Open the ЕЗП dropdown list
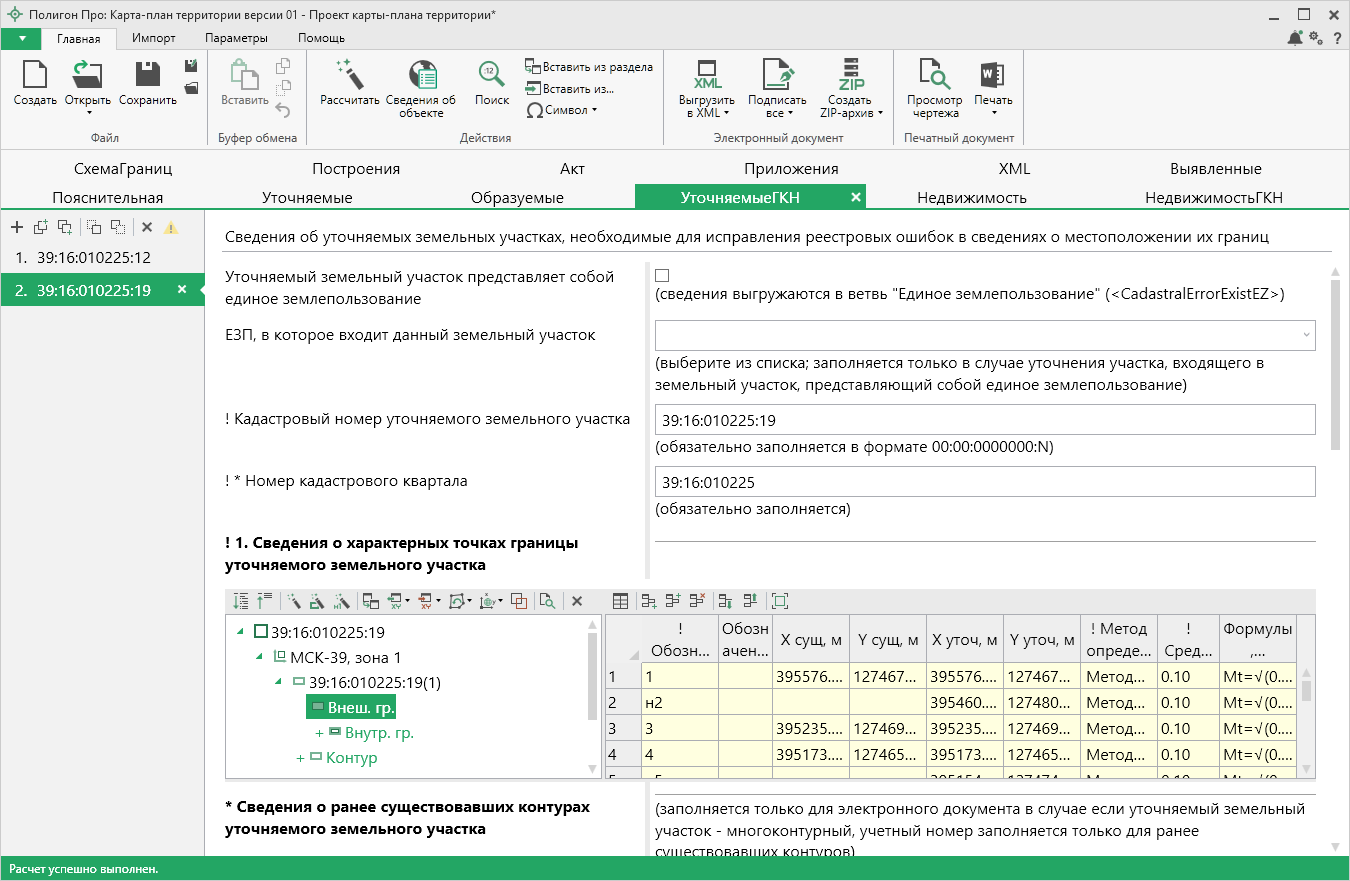 [x=1305, y=336]
